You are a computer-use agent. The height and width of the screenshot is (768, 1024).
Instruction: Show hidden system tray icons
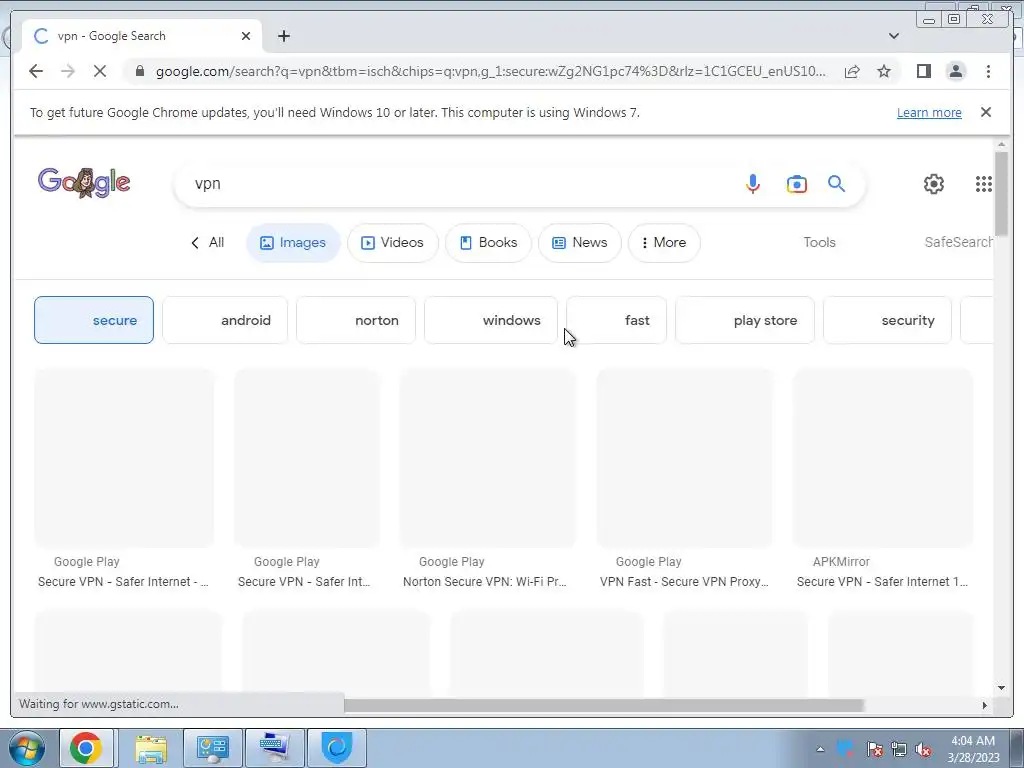820,749
